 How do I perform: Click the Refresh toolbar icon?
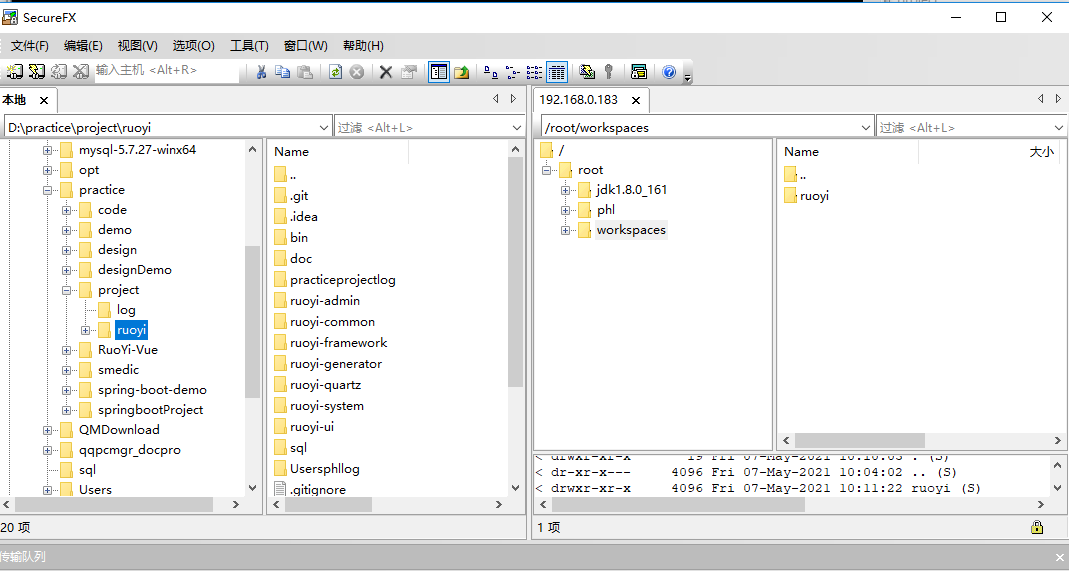(335, 72)
